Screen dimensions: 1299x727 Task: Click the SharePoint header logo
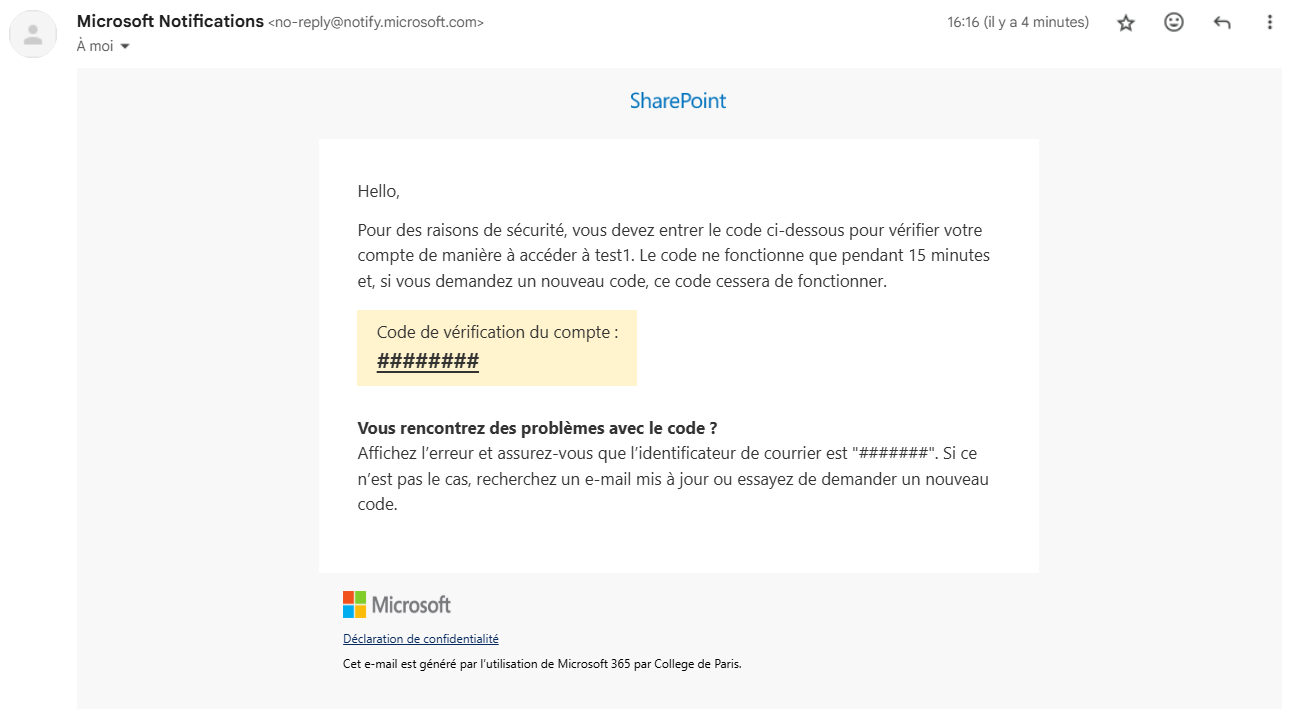(x=678, y=101)
